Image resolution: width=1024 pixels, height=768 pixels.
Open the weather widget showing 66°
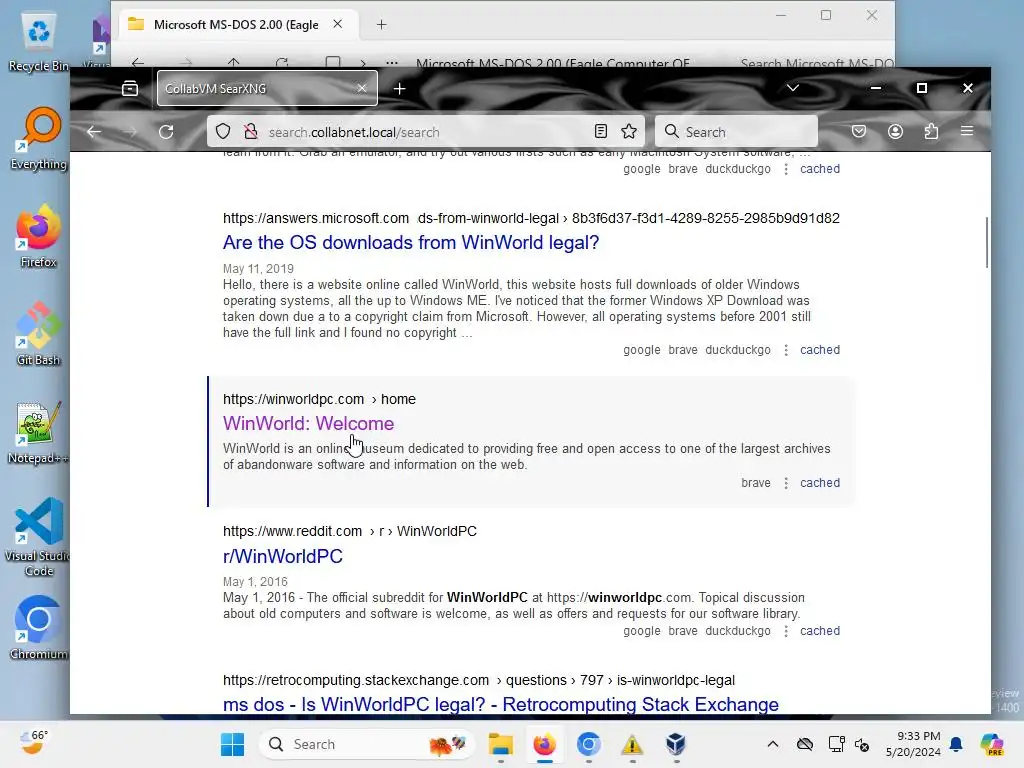tap(33, 743)
